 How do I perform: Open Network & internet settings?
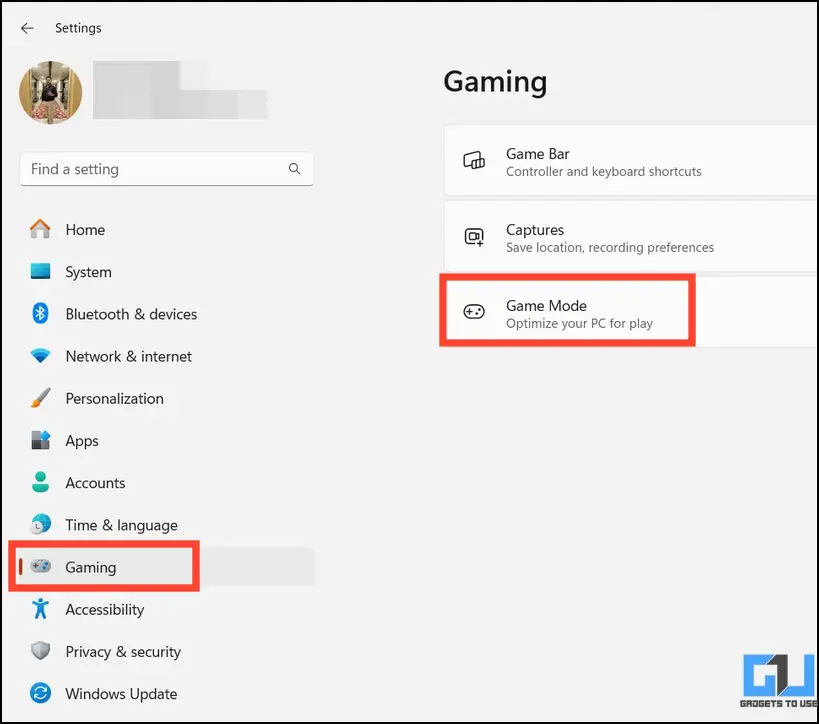tap(167, 356)
